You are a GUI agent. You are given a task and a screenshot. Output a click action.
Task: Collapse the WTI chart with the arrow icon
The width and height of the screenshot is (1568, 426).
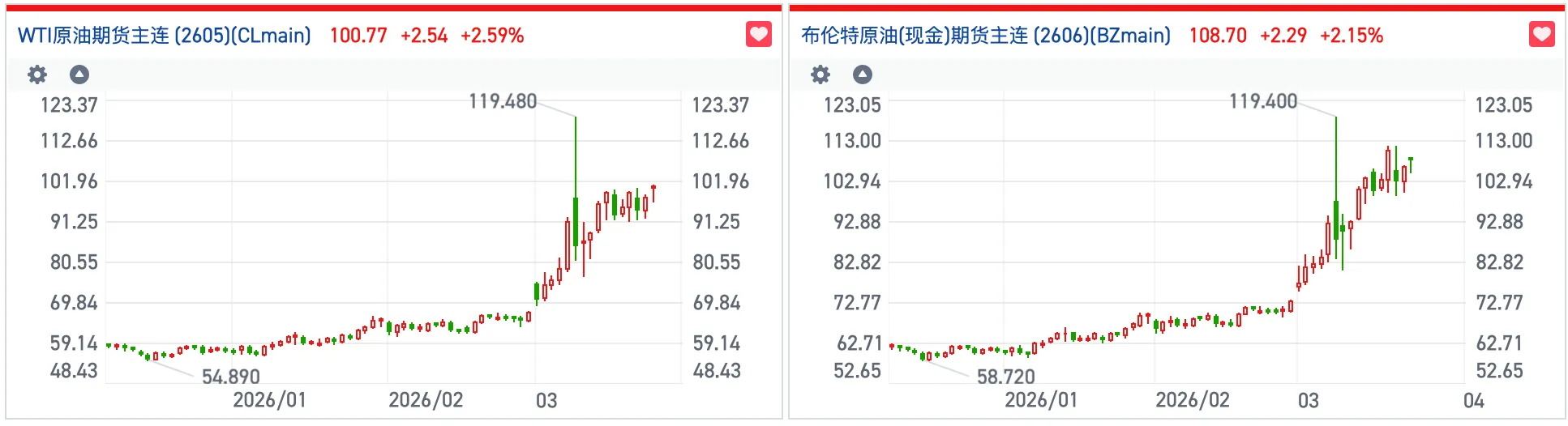click(79, 75)
